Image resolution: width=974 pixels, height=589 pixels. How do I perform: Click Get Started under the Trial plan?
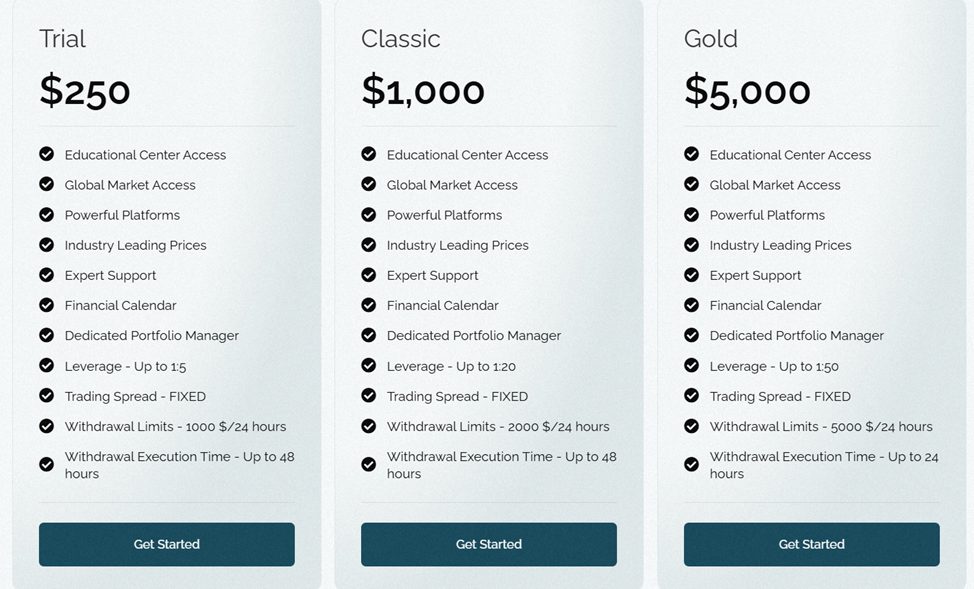pos(166,544)
